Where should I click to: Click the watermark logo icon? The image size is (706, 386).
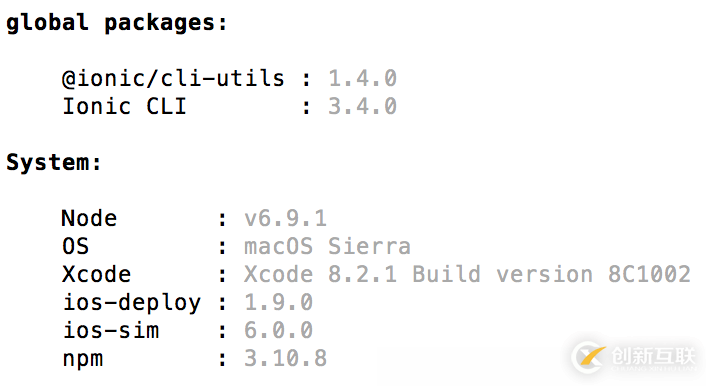coord(588,357)
